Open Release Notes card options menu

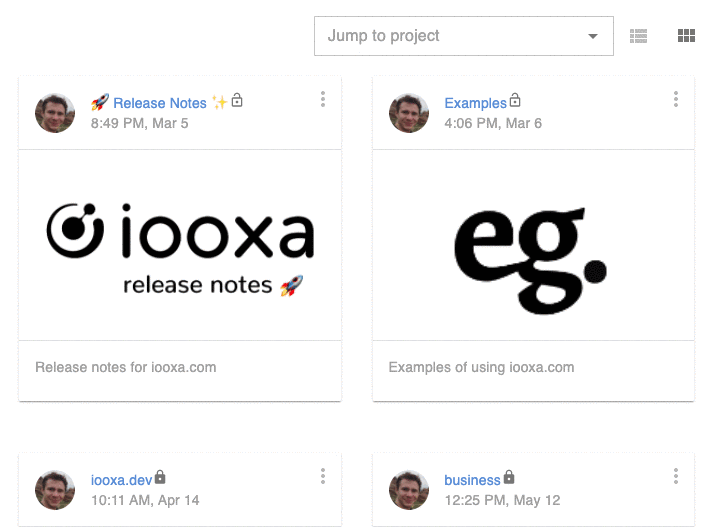click(323, 99)
